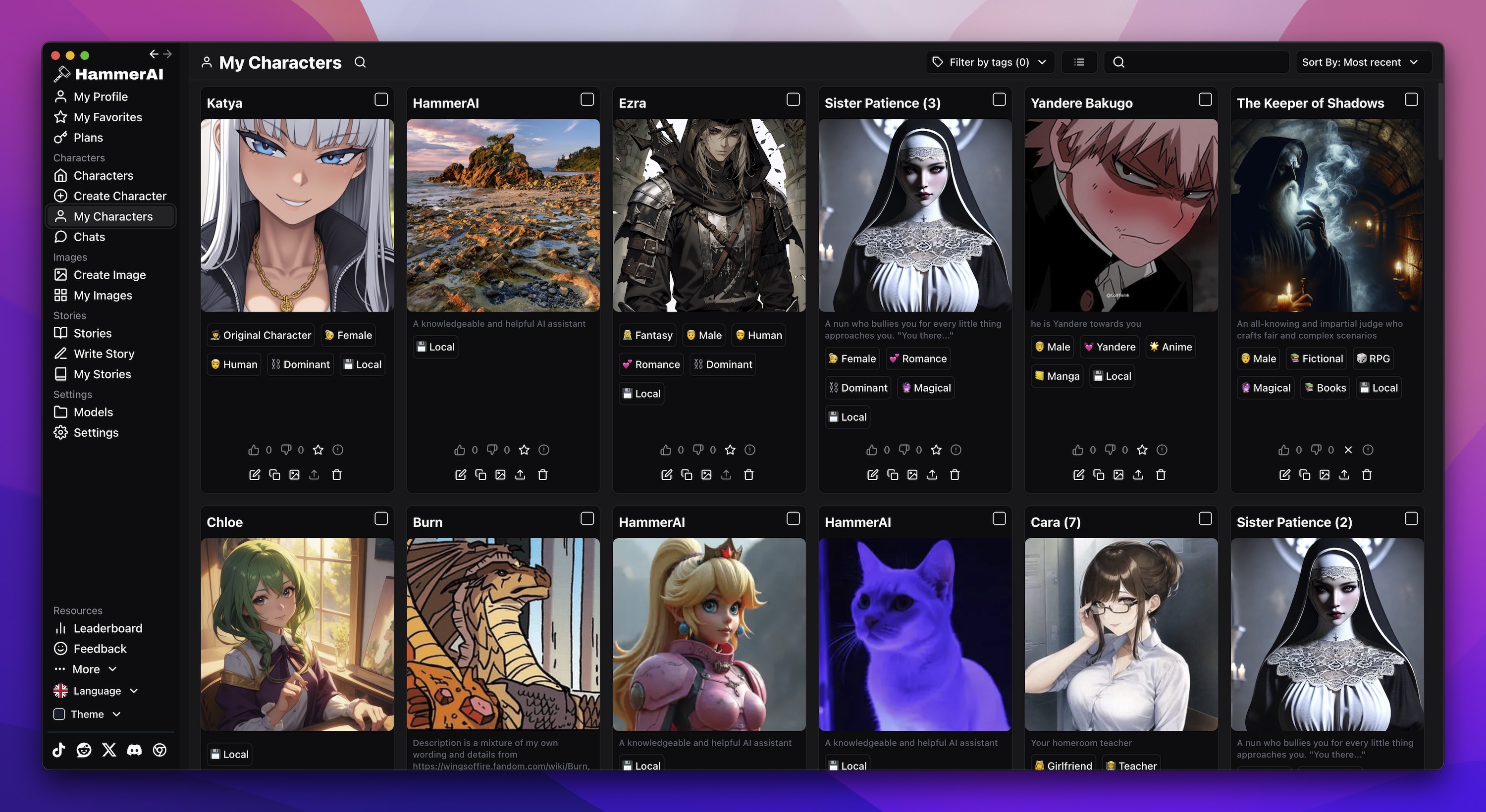Viewport: 1486px width, 812px height.
Task: Delete the Katya character via trash icon
Action: (337, 475)
